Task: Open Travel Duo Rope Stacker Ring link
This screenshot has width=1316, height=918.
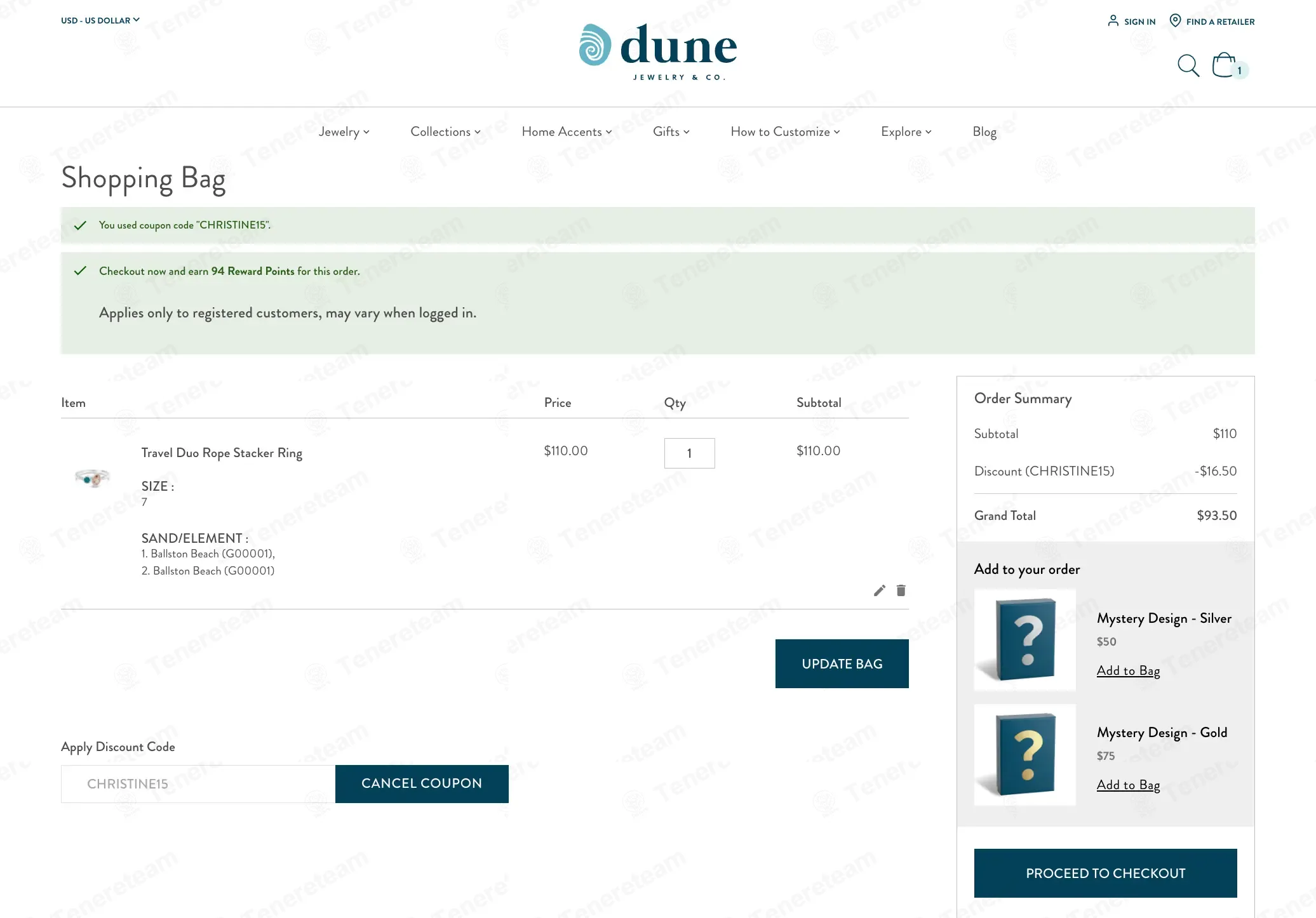Action: click(x=222, y=453)
